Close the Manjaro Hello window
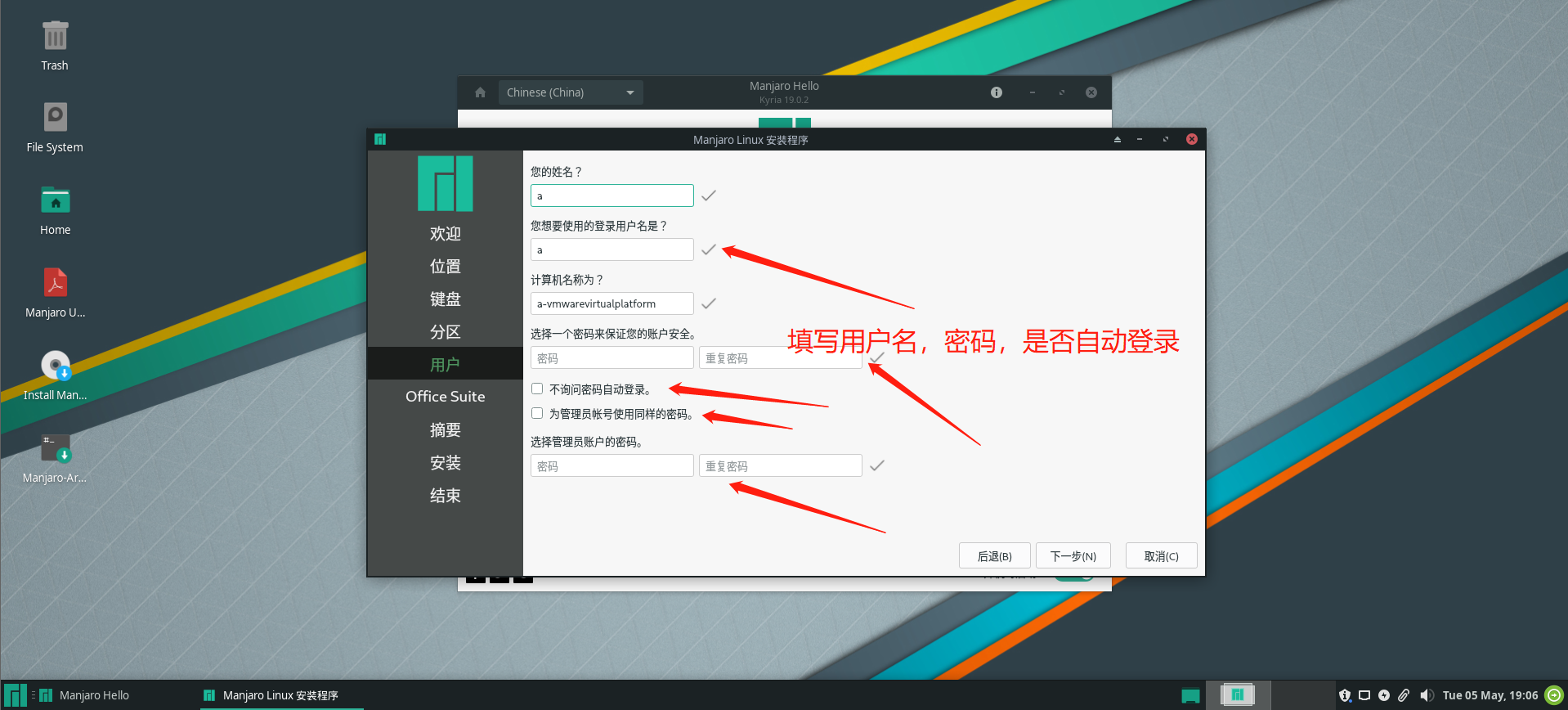1568x710 pixels. (x=1091, y=92)
